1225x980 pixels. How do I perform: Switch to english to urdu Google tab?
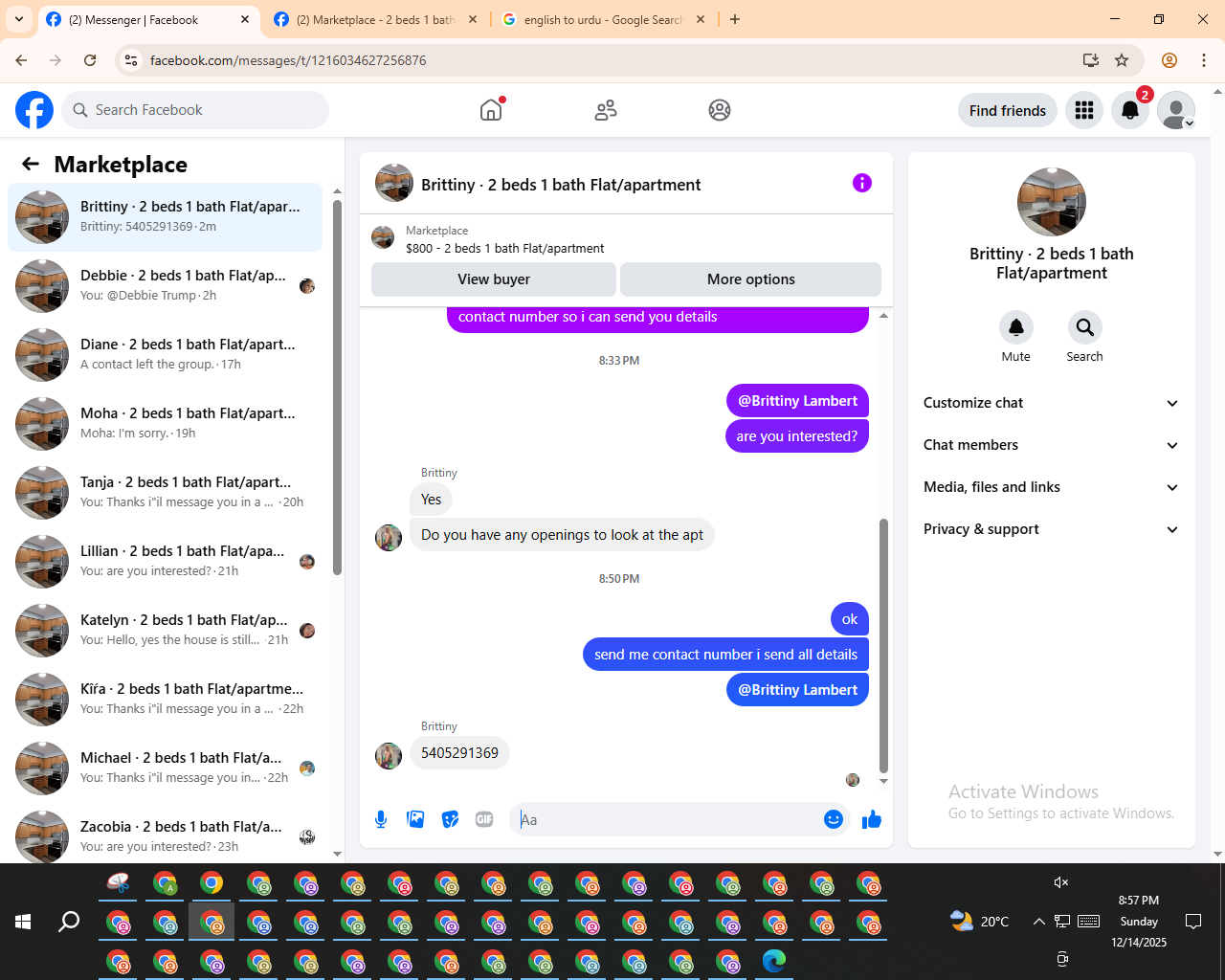603,19
